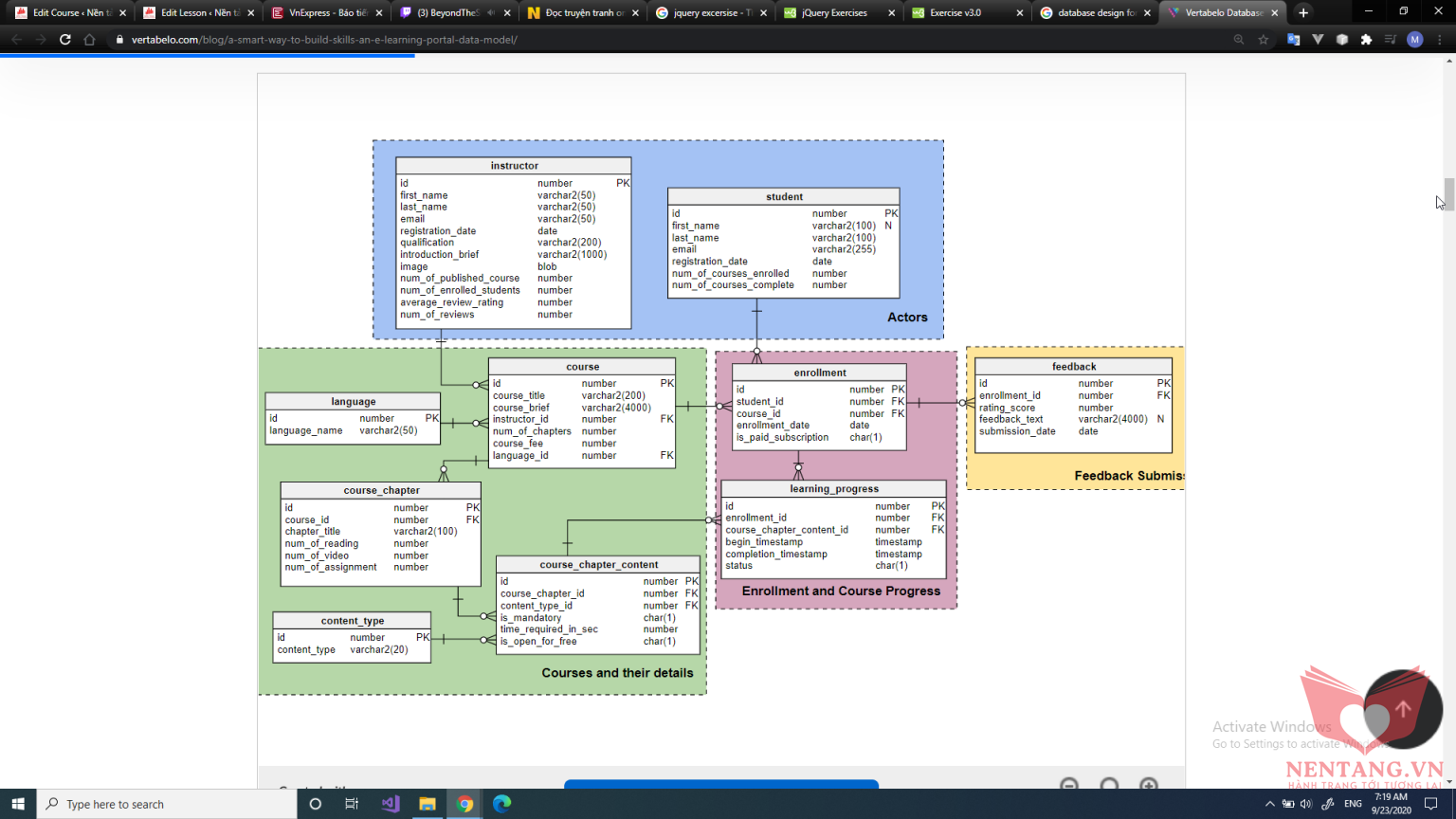Open the Chrome three-dot menu
Screen dimensions: 1456x819
pos(1440,40)
